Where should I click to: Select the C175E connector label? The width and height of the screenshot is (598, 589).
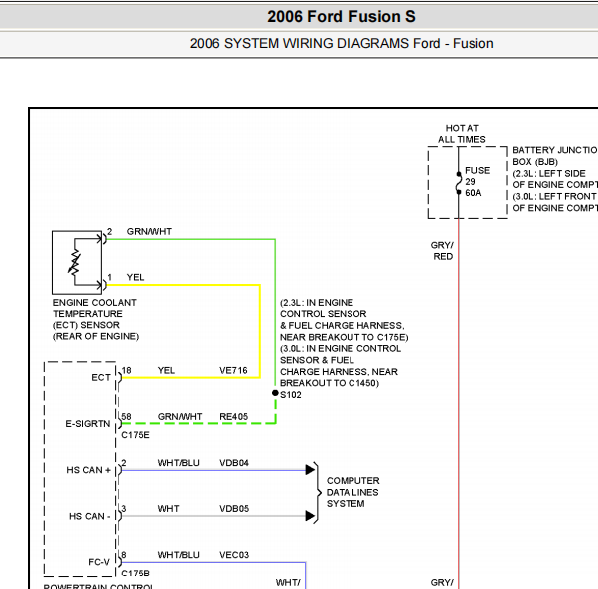(135, 435)
